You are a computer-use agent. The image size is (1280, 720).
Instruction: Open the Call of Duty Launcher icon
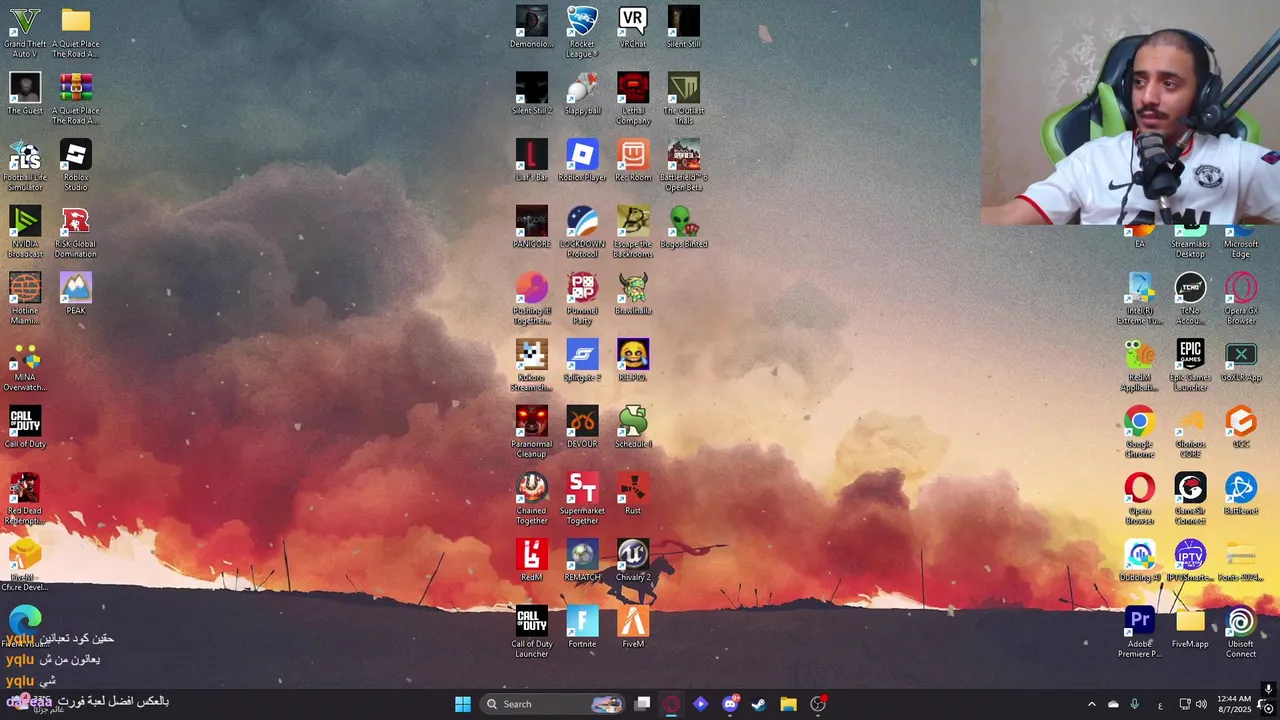pyautogui.click(x=531, y=633)
